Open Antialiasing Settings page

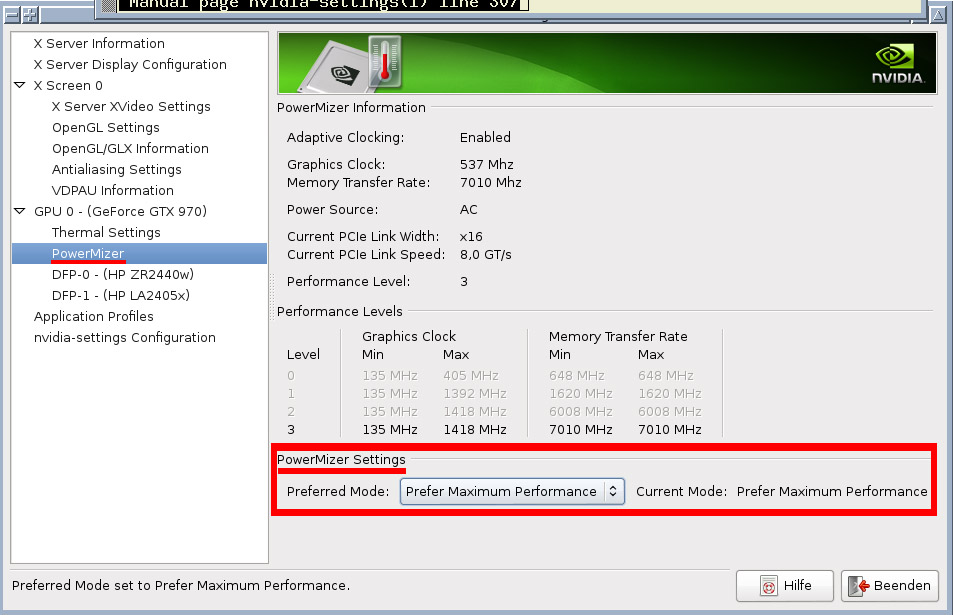pyautogui.click(x=117, y=170)
